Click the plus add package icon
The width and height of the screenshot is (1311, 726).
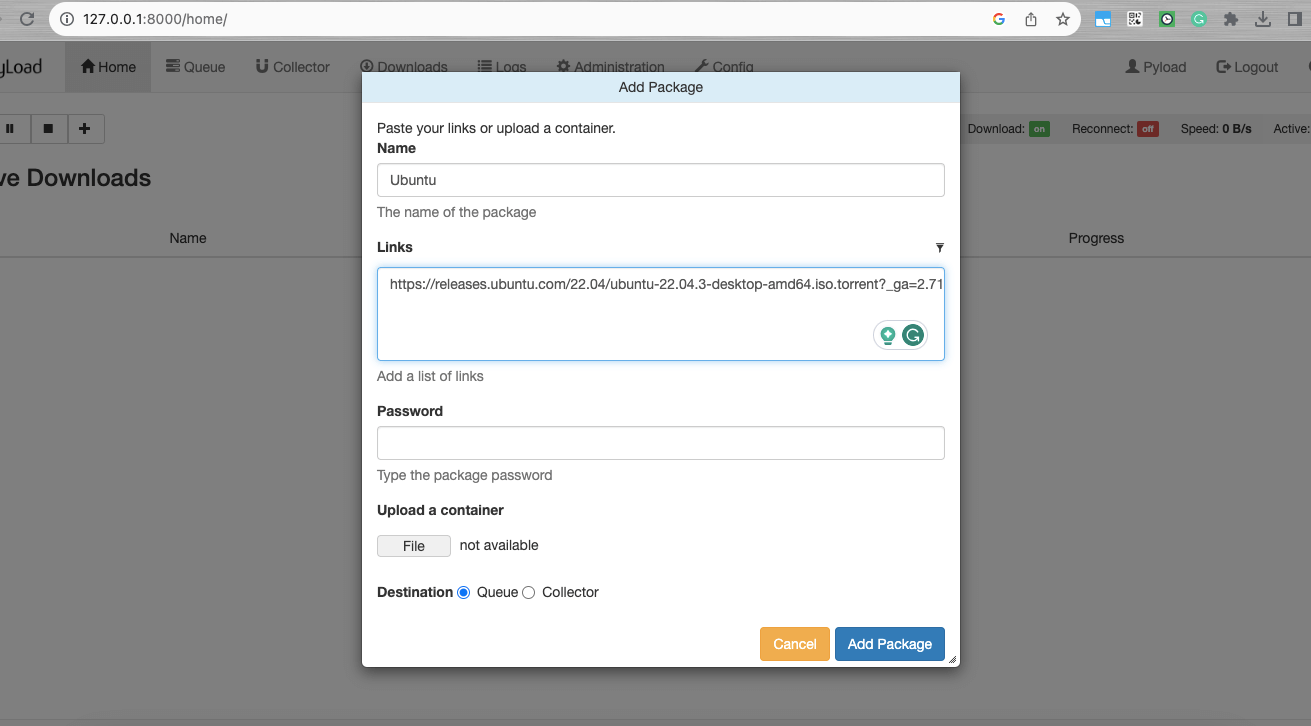pos(85,128)
